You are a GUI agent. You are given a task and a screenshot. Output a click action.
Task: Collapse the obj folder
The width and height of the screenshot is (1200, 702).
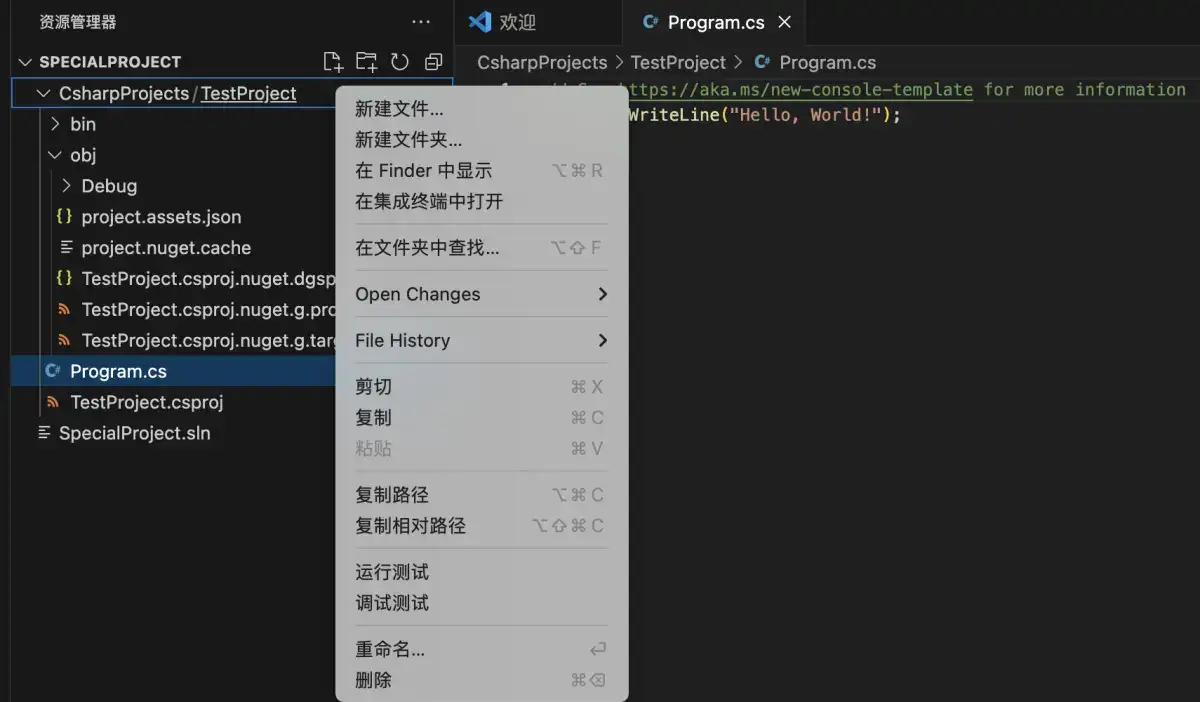56,155
